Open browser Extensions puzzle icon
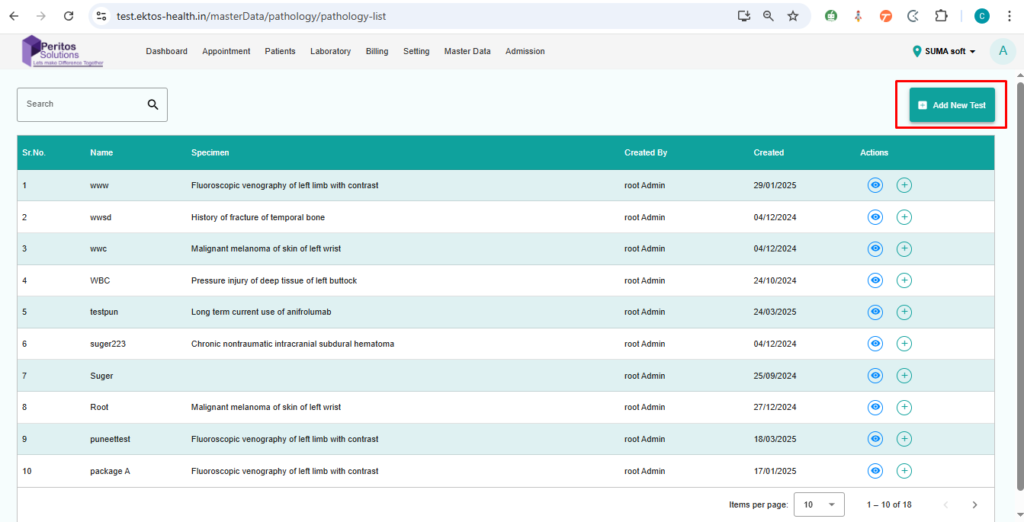 point(941,16)
